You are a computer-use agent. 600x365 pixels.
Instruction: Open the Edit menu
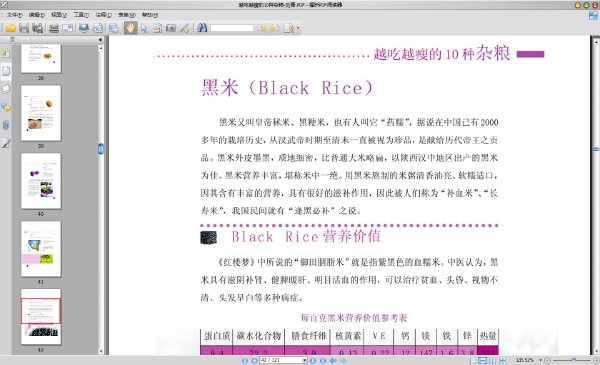pos(37,15)
